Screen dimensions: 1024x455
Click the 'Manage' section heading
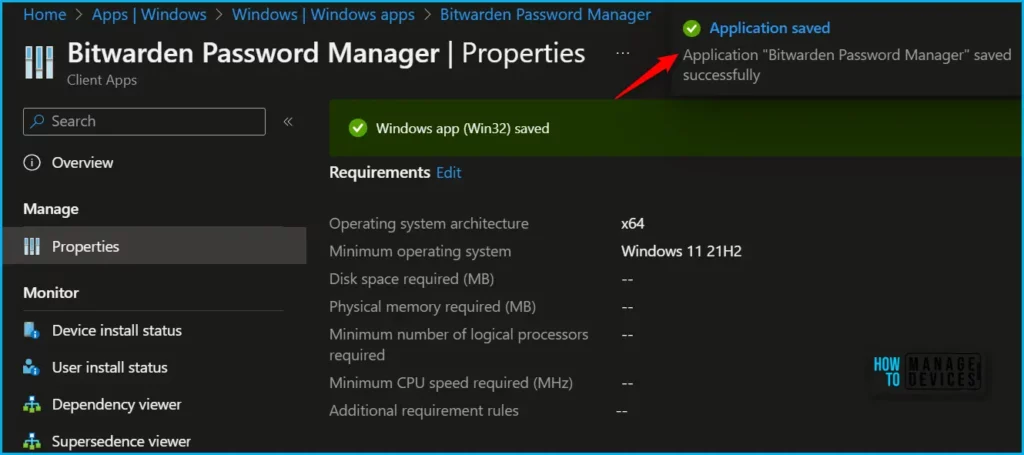tap(51, 210)
